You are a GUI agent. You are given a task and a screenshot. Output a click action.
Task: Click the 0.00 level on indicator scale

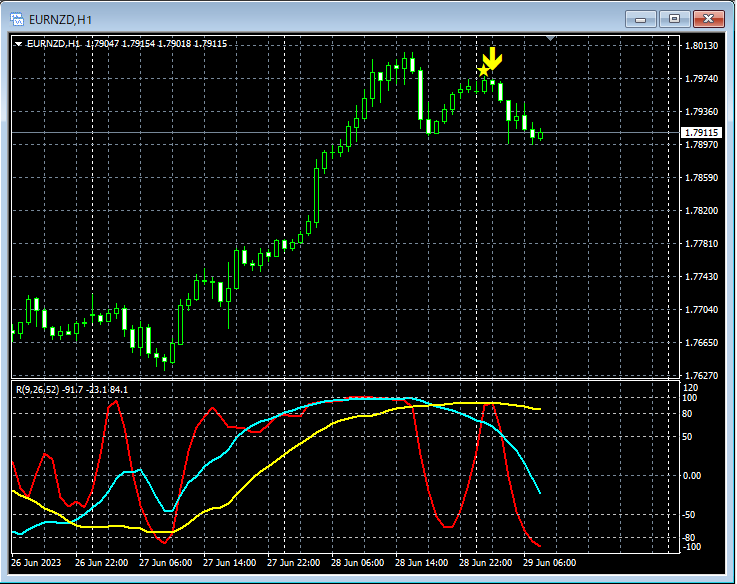tap(692, 475)
